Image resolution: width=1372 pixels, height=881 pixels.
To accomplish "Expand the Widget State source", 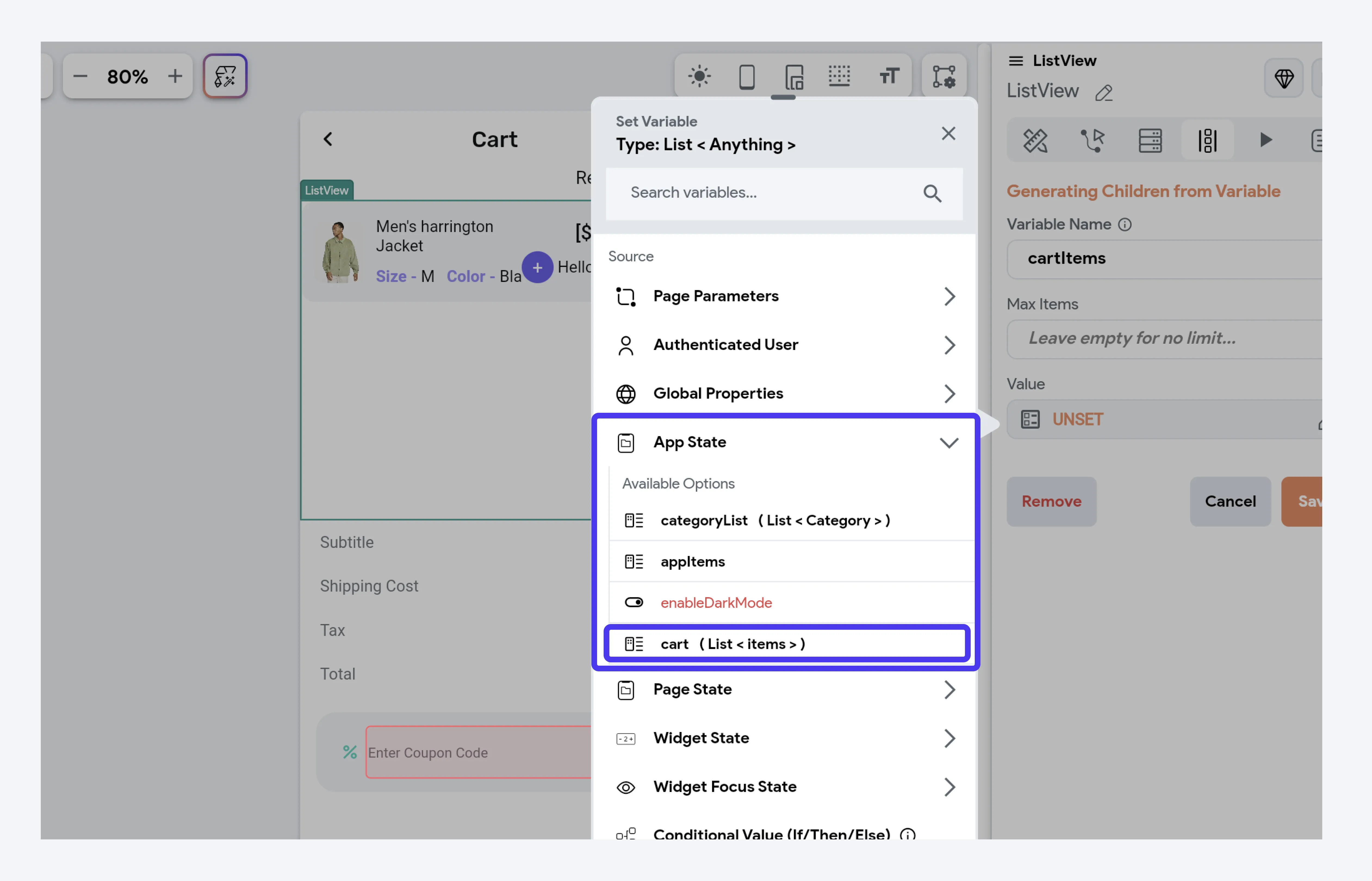I will click(x=784, y=738).
